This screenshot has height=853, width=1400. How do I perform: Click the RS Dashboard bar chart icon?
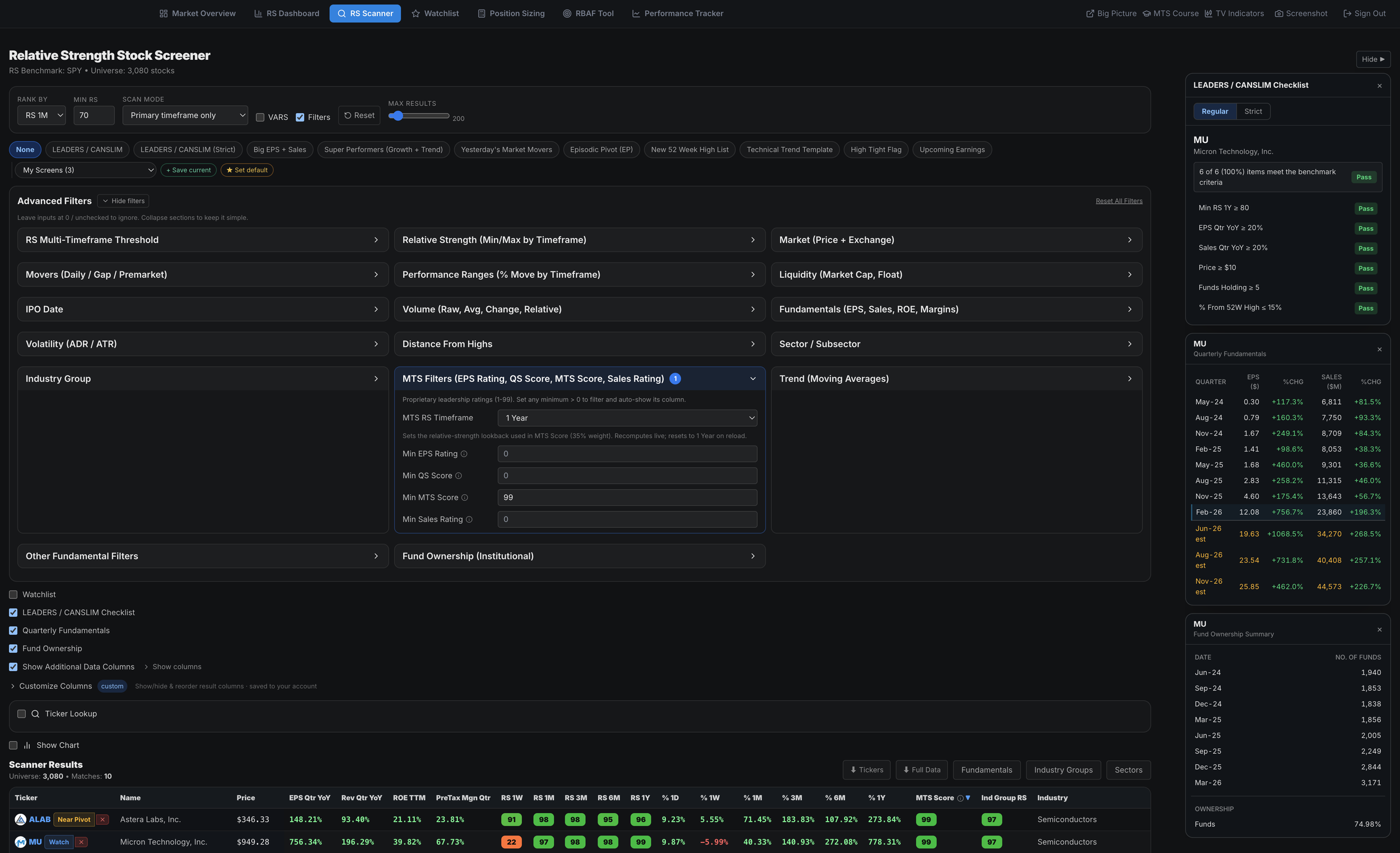(258, 13)
